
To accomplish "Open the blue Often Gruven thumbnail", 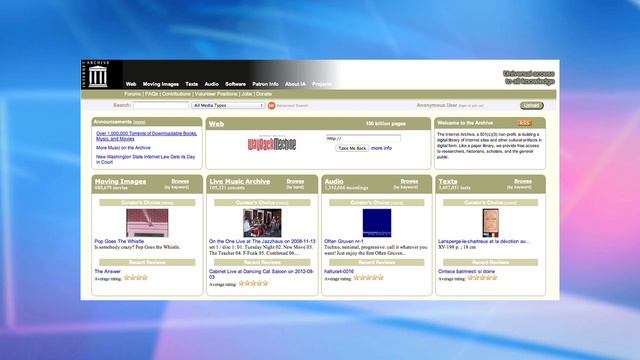I will (x=377, y=223).
